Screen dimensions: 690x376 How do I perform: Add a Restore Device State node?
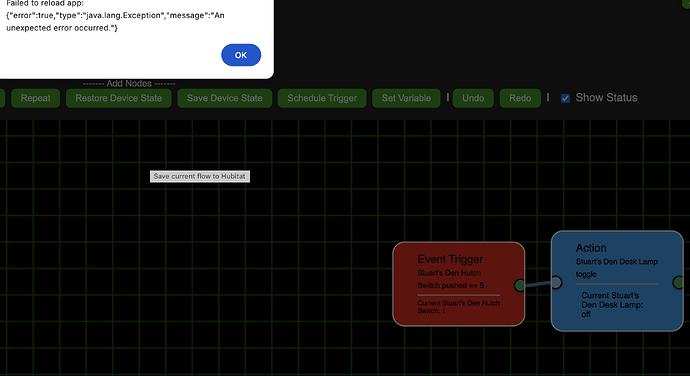coord(119,98)
